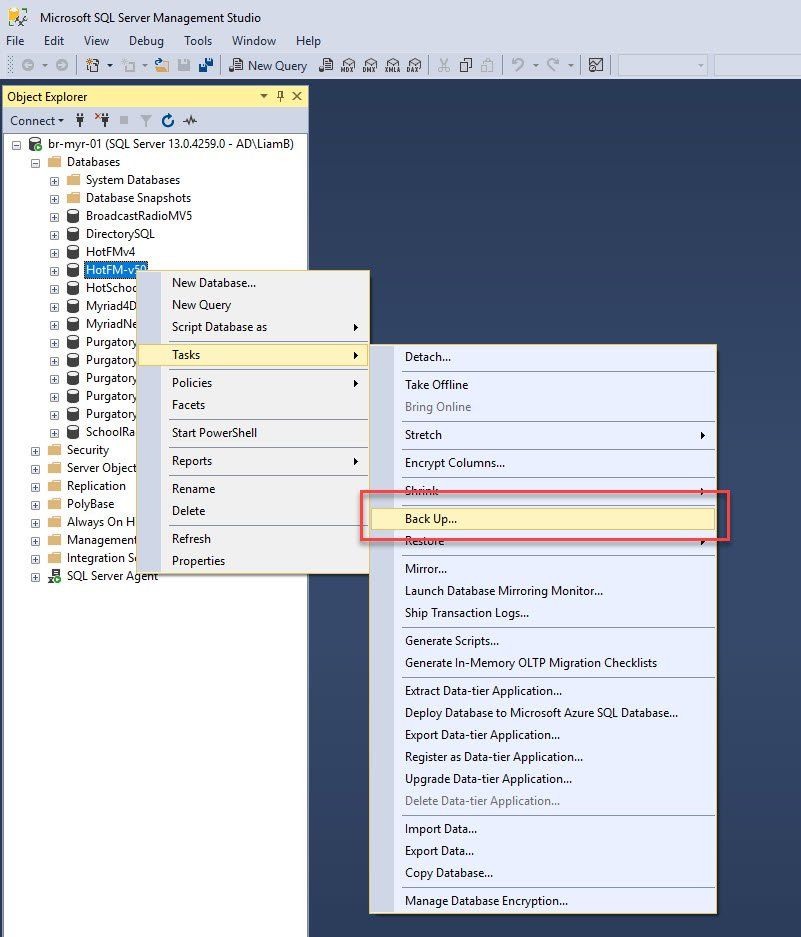801x937 pixels.
Task: Refresh the Object Explorer tree
Action: coord(168,121)
